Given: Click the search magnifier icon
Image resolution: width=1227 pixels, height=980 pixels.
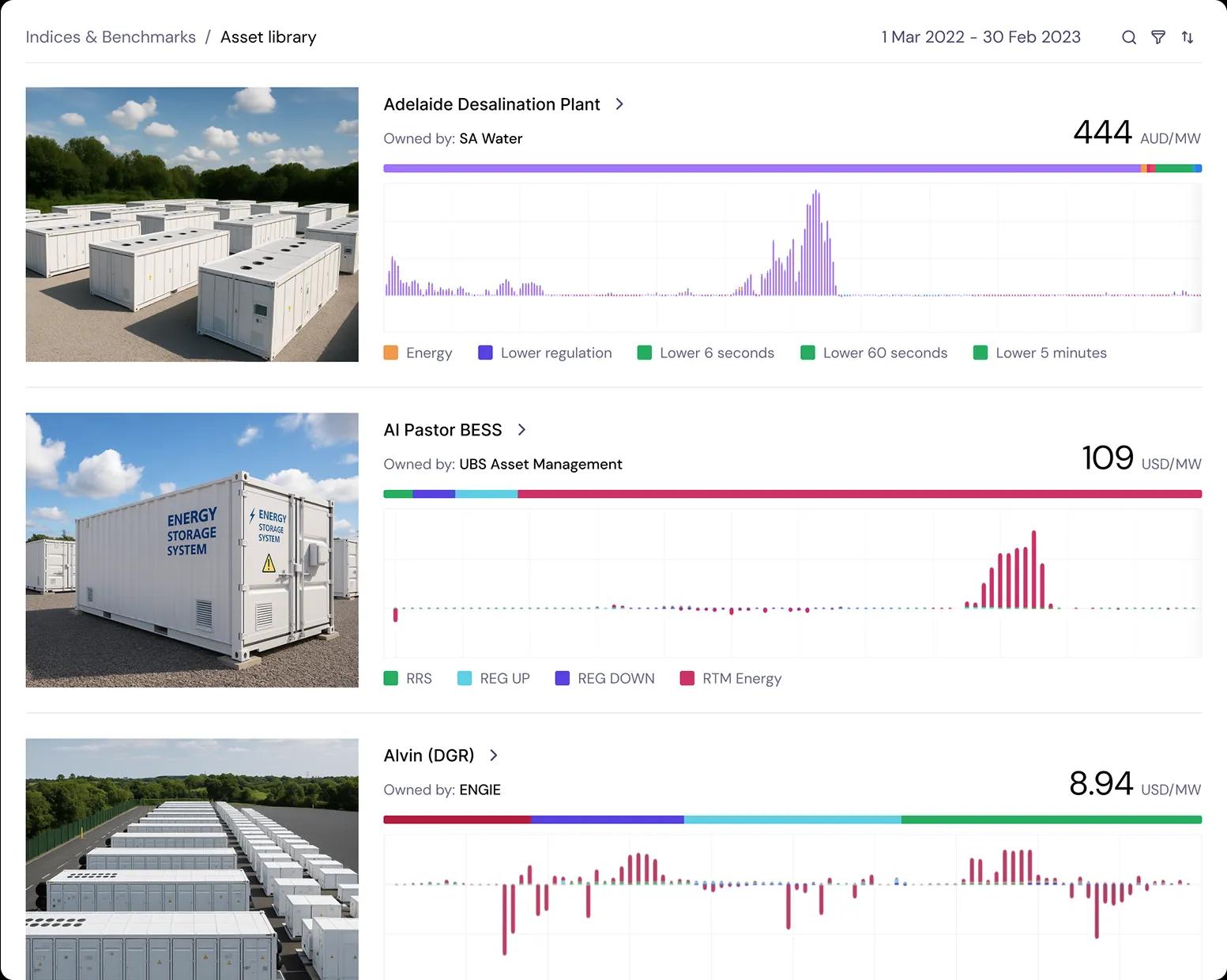Looking at the screenshot, I should [x=1129, y=37].
